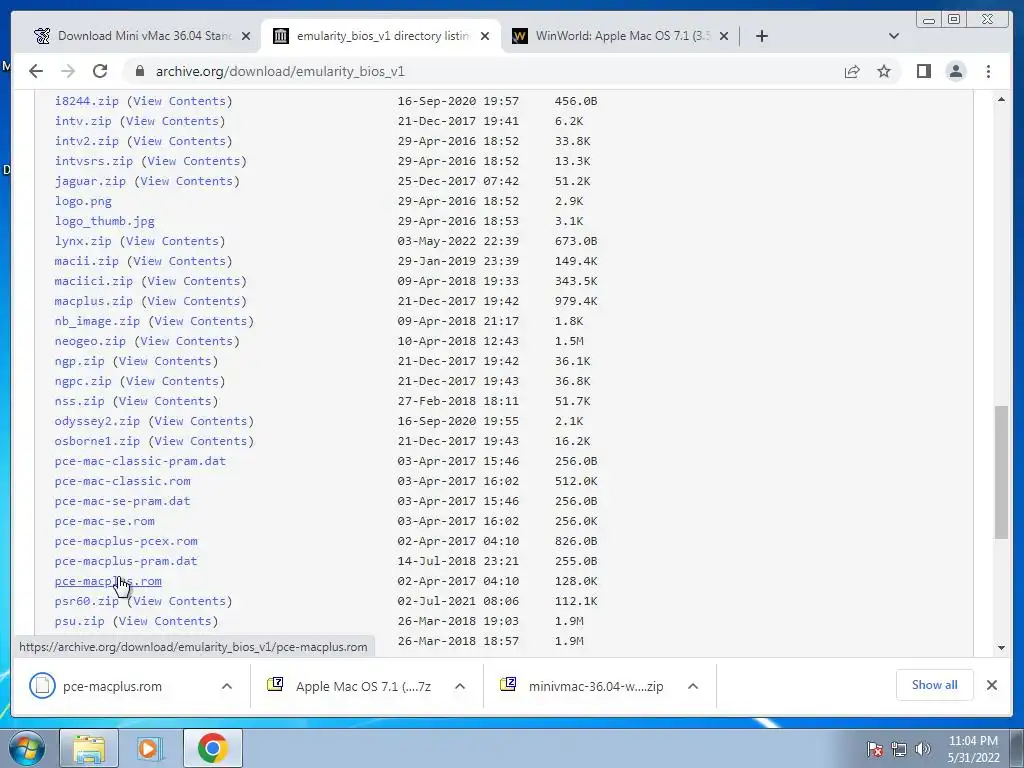Open pce-mac-se-pram.dat link
Viewport: 1024px width, 768px height.
coord(123,502)
